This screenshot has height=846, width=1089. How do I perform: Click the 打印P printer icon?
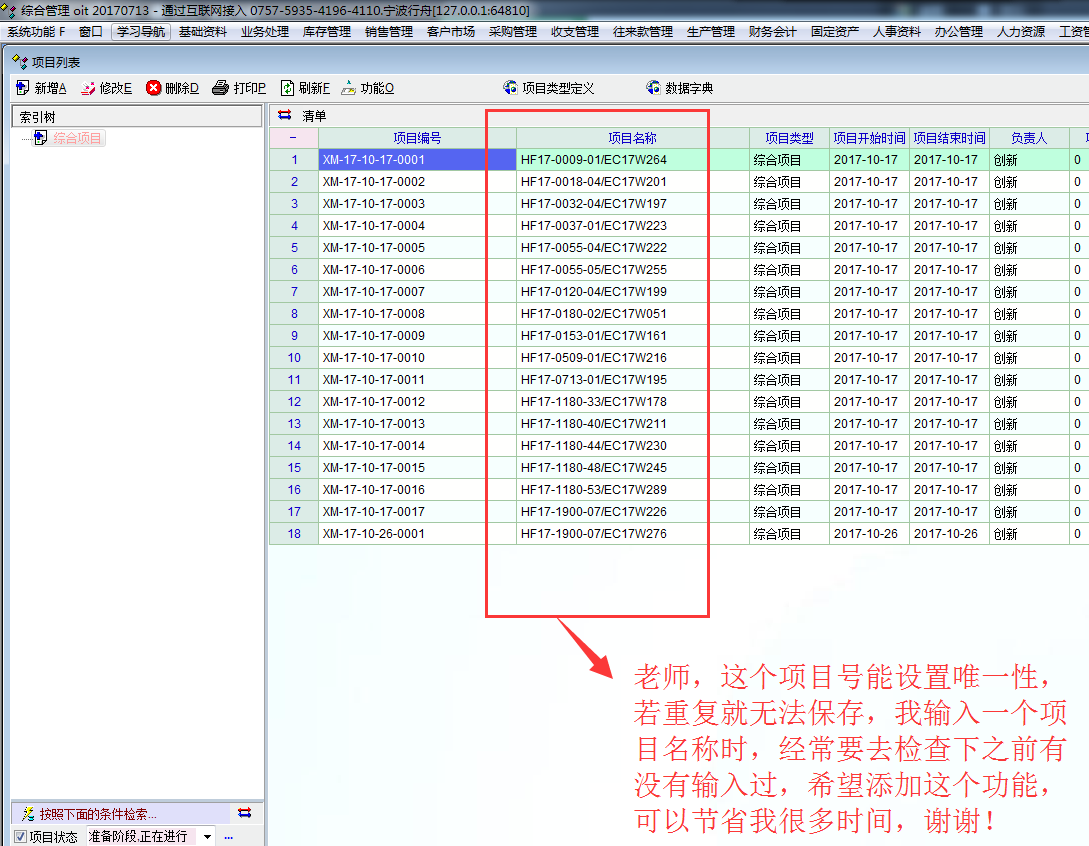(x=220, y=88)
